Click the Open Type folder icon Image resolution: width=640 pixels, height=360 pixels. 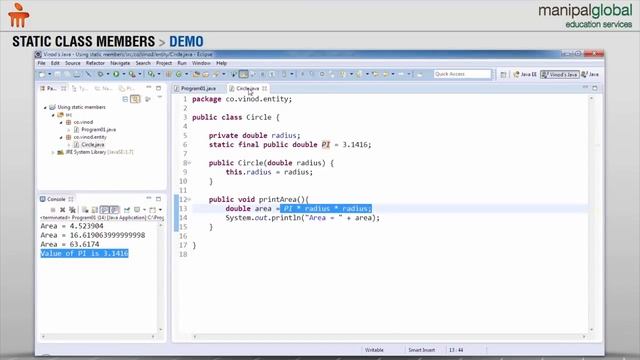point(196,74)
